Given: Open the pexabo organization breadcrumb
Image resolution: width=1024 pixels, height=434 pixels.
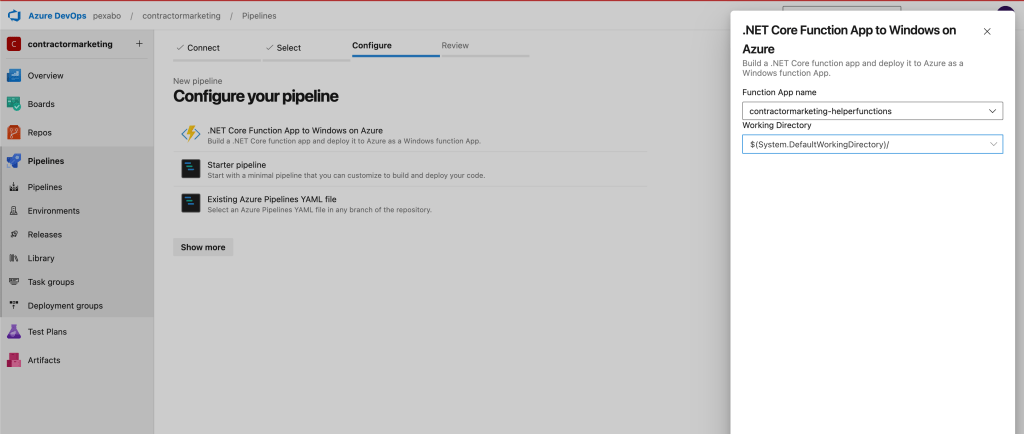Looking at the screenshot, I should tap(107, 16).
